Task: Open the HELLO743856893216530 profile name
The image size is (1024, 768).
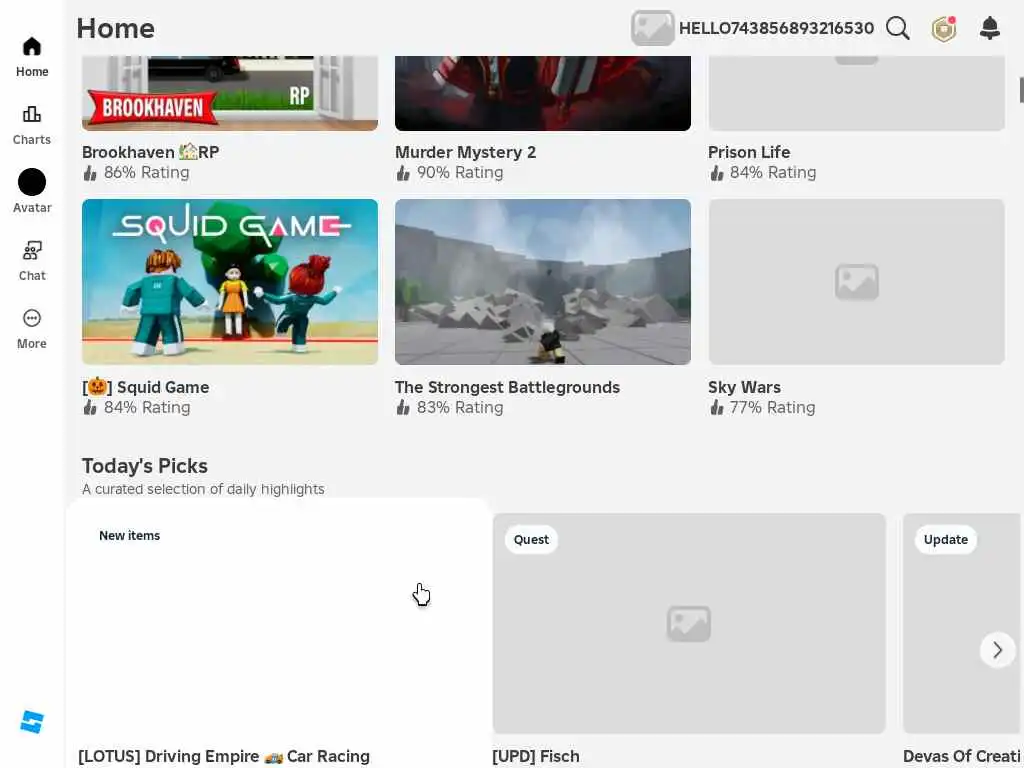Action: [776, 28]
